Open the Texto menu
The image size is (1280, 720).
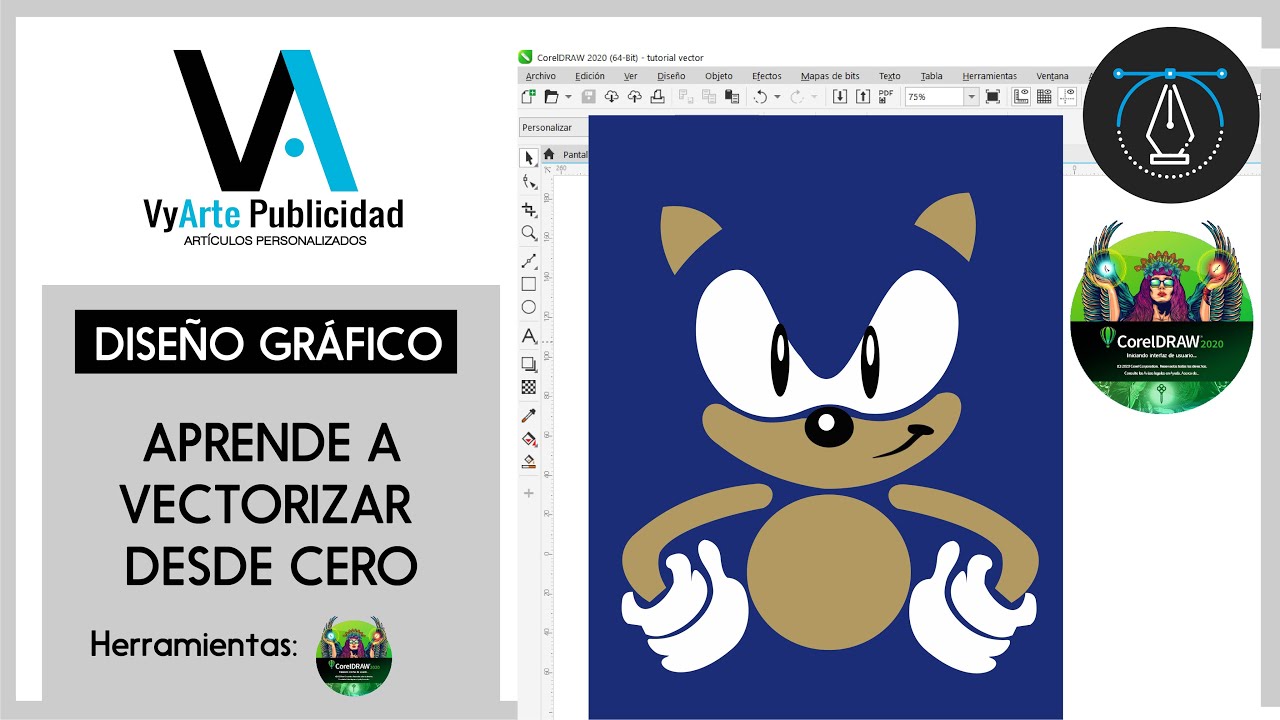[x=890, y=76]
